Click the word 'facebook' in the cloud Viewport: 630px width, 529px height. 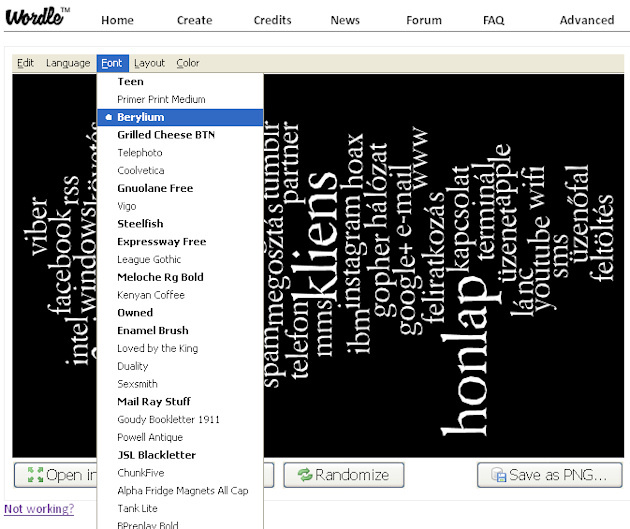[62, 261]
